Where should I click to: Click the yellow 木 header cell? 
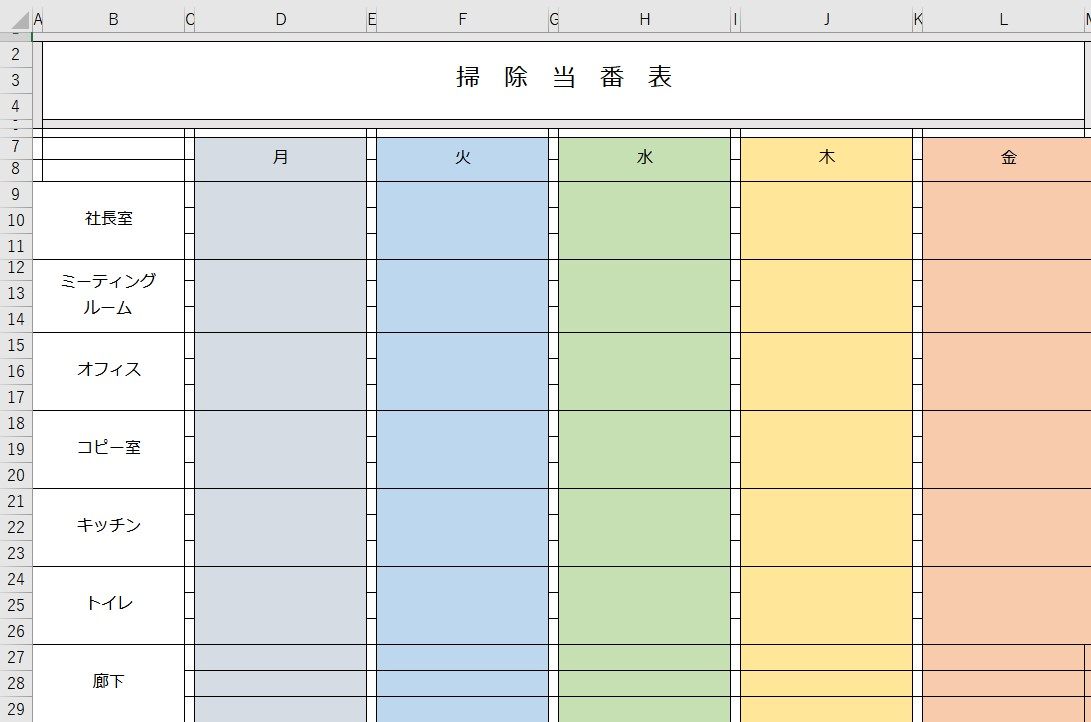coord(826,158)
